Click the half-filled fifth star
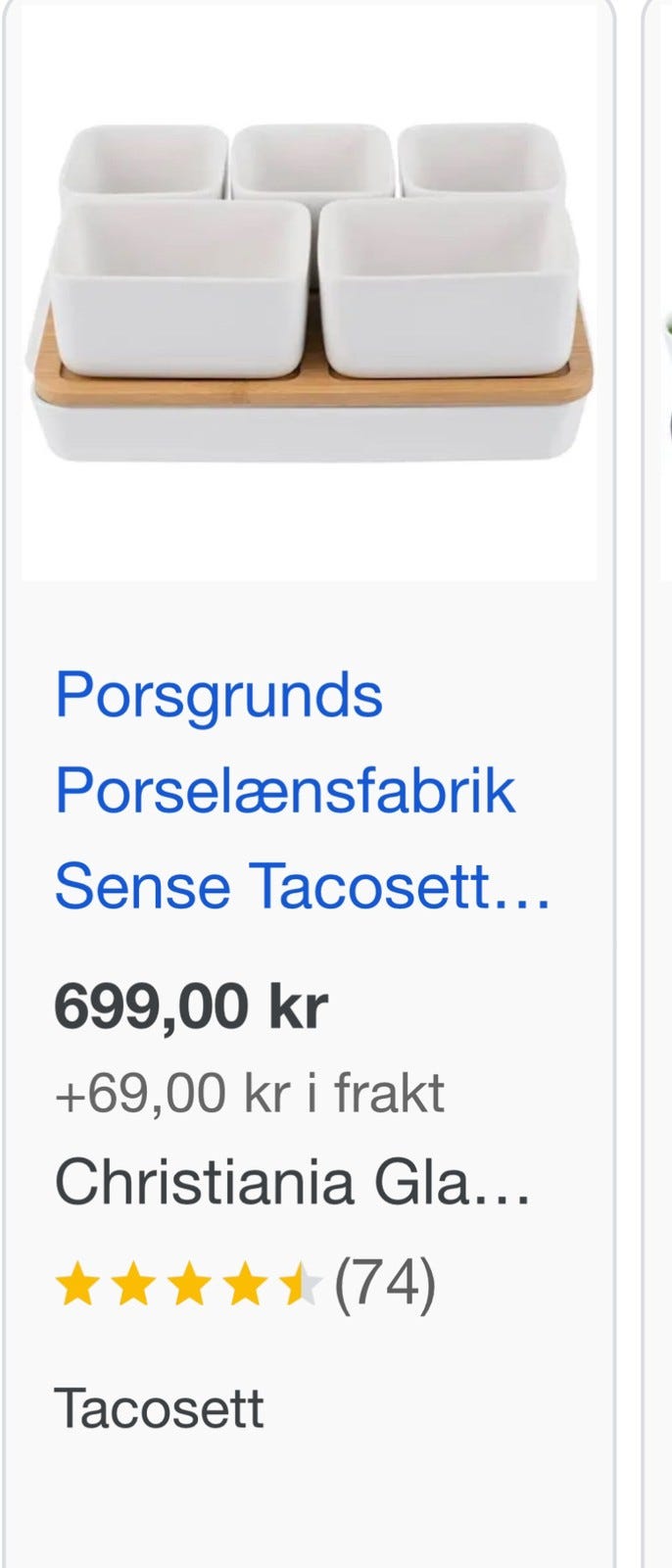Viewport: 672px width, 1568px height. pyautogui.click(x=301, y=1286)
